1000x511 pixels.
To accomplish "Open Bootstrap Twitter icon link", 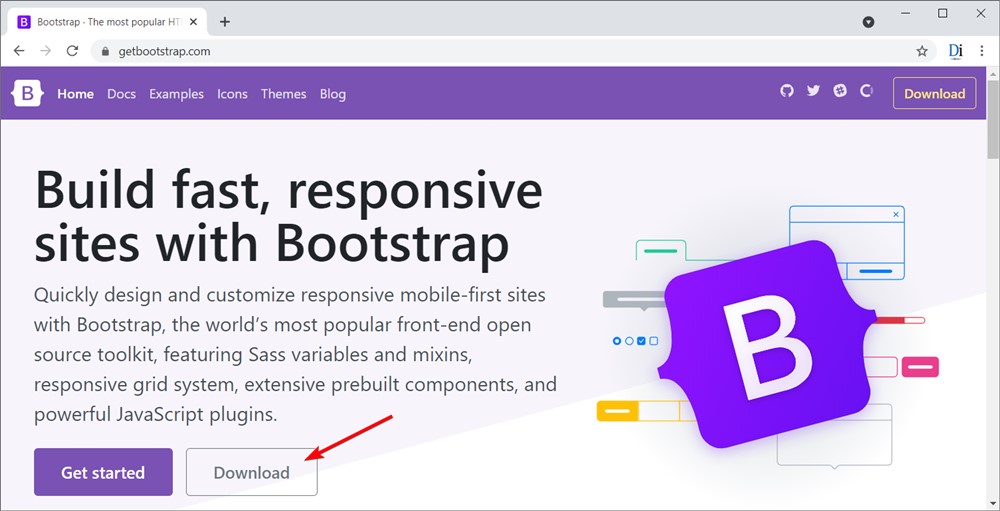I will (813, 91).
